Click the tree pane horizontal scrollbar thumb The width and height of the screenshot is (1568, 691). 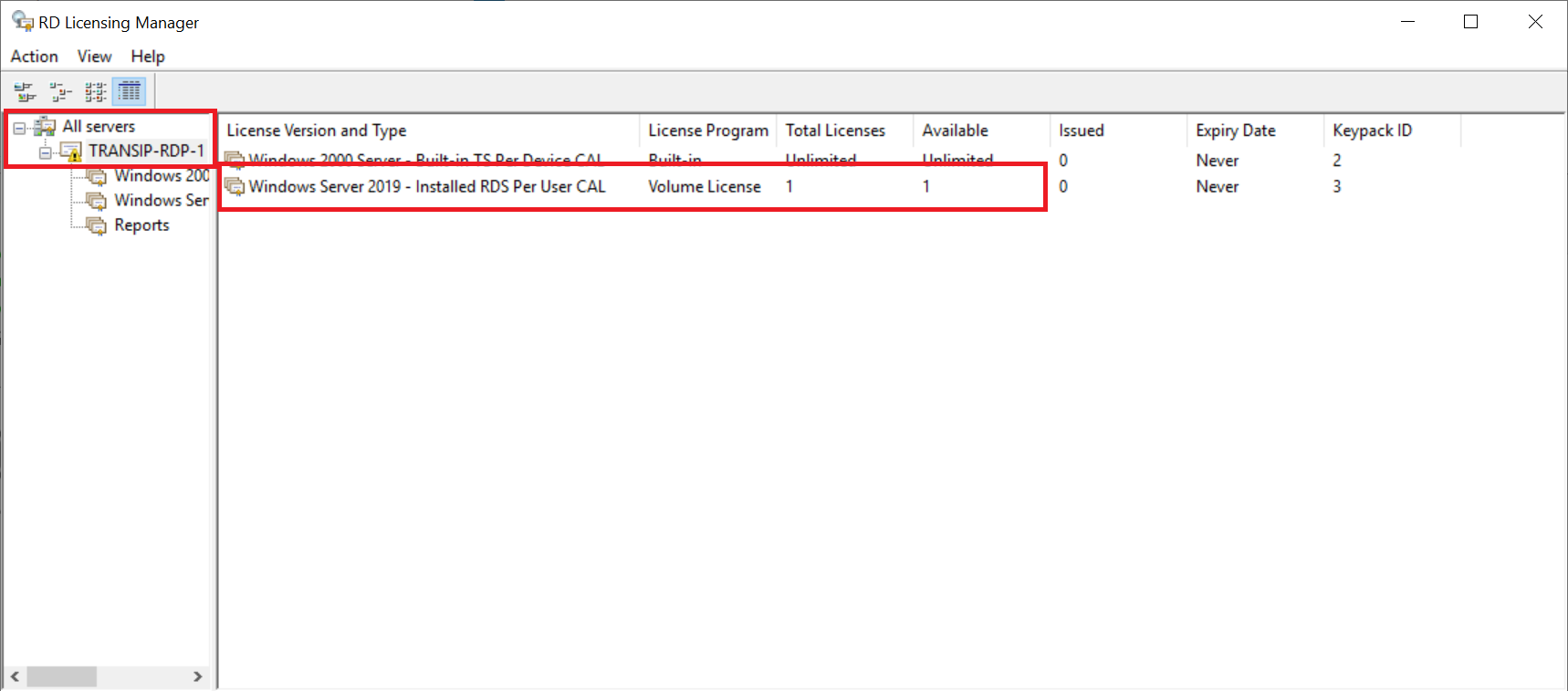[x=61, y=676]
